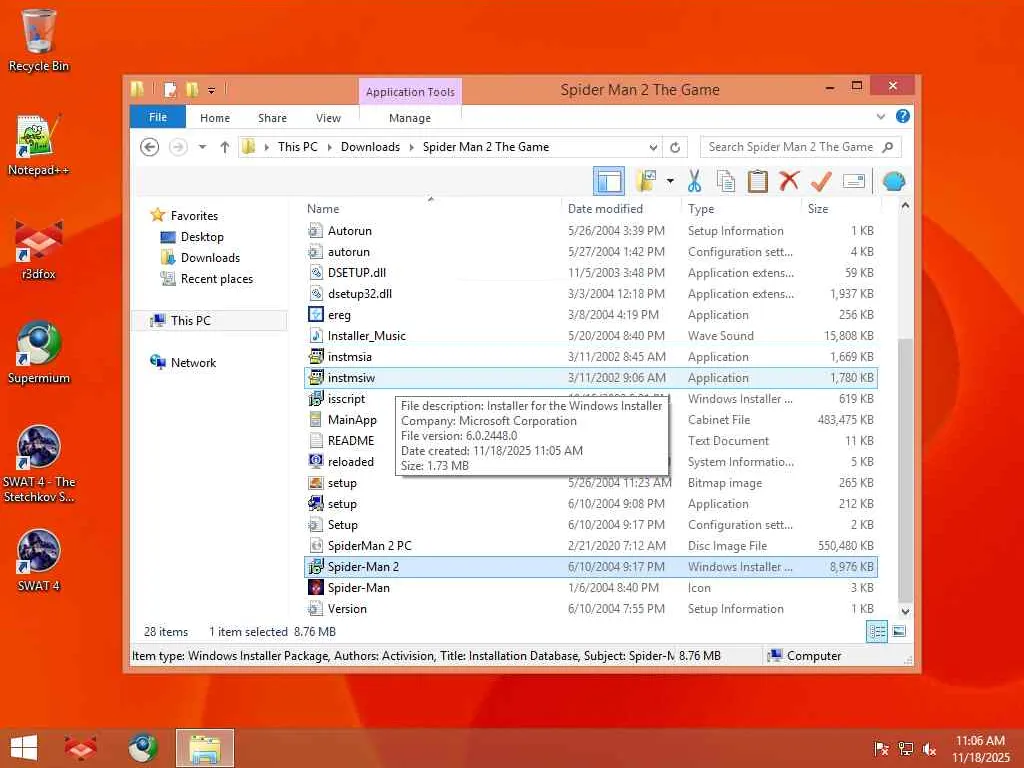The height and width of the screenshot is (768, 1024).
Task: Open Supermium from the taskbar
Action: (142, 748)
